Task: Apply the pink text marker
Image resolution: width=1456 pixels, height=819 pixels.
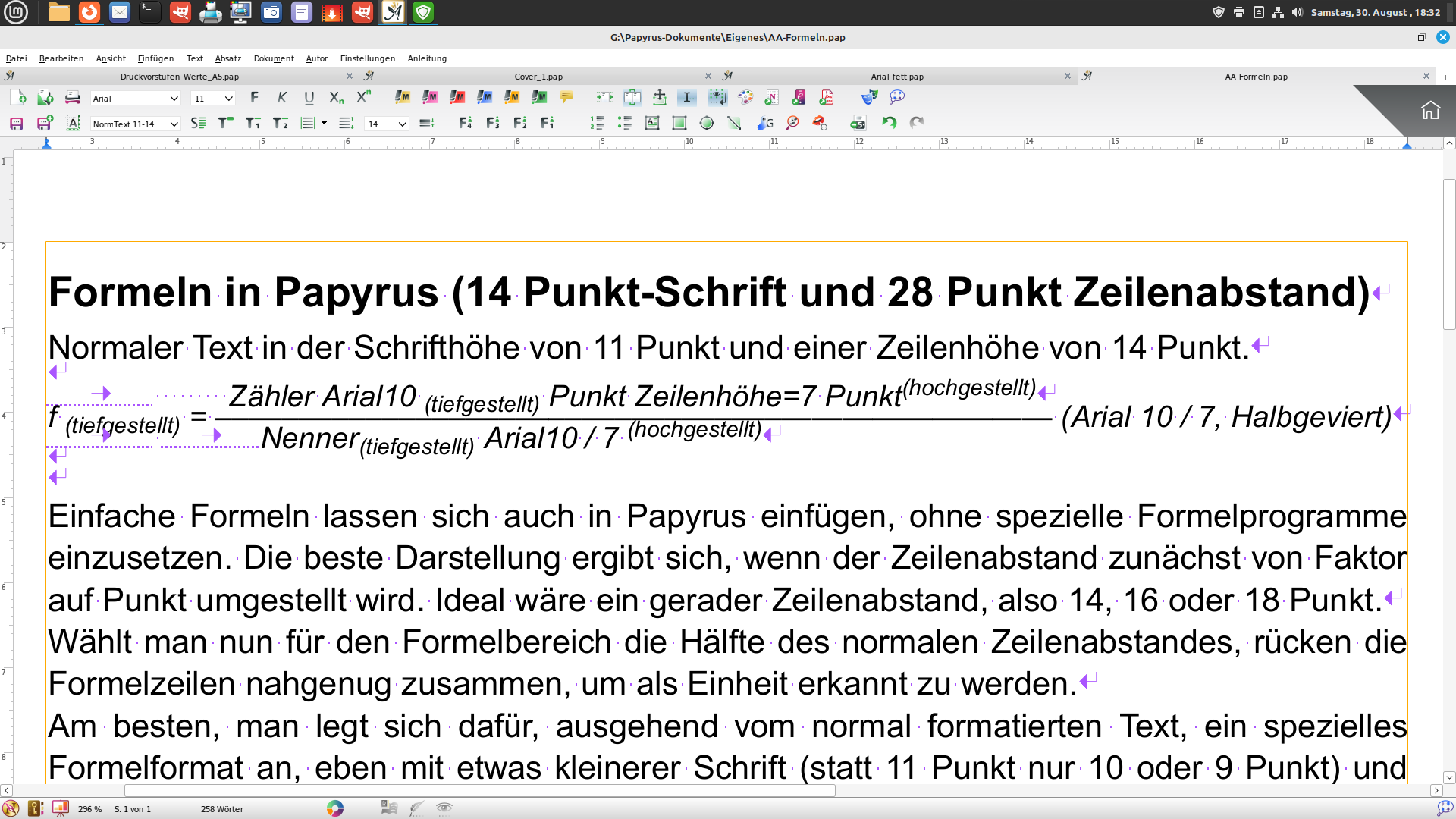Action: [430, 97]
